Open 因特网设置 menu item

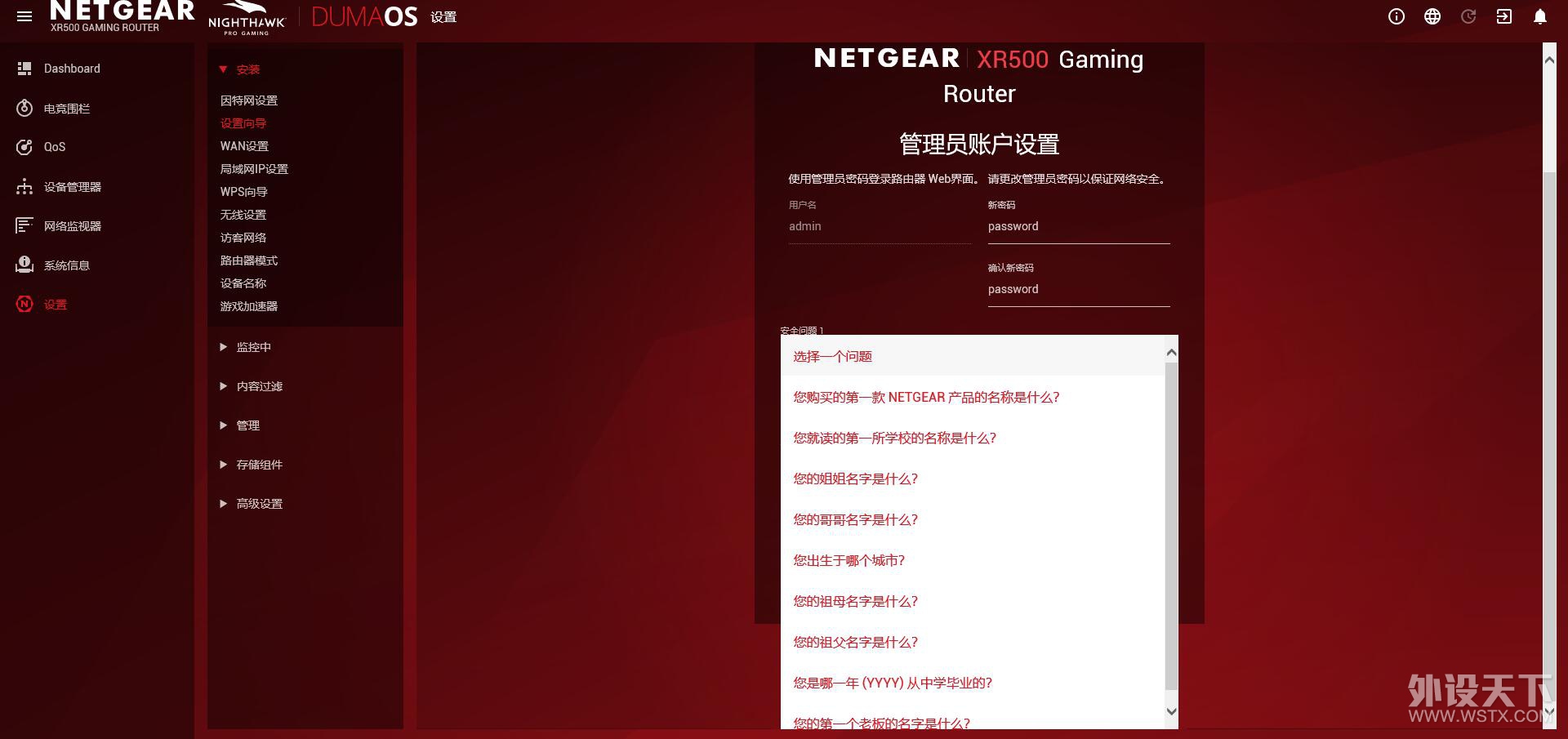pyautogui.click(x=249, y=100)
